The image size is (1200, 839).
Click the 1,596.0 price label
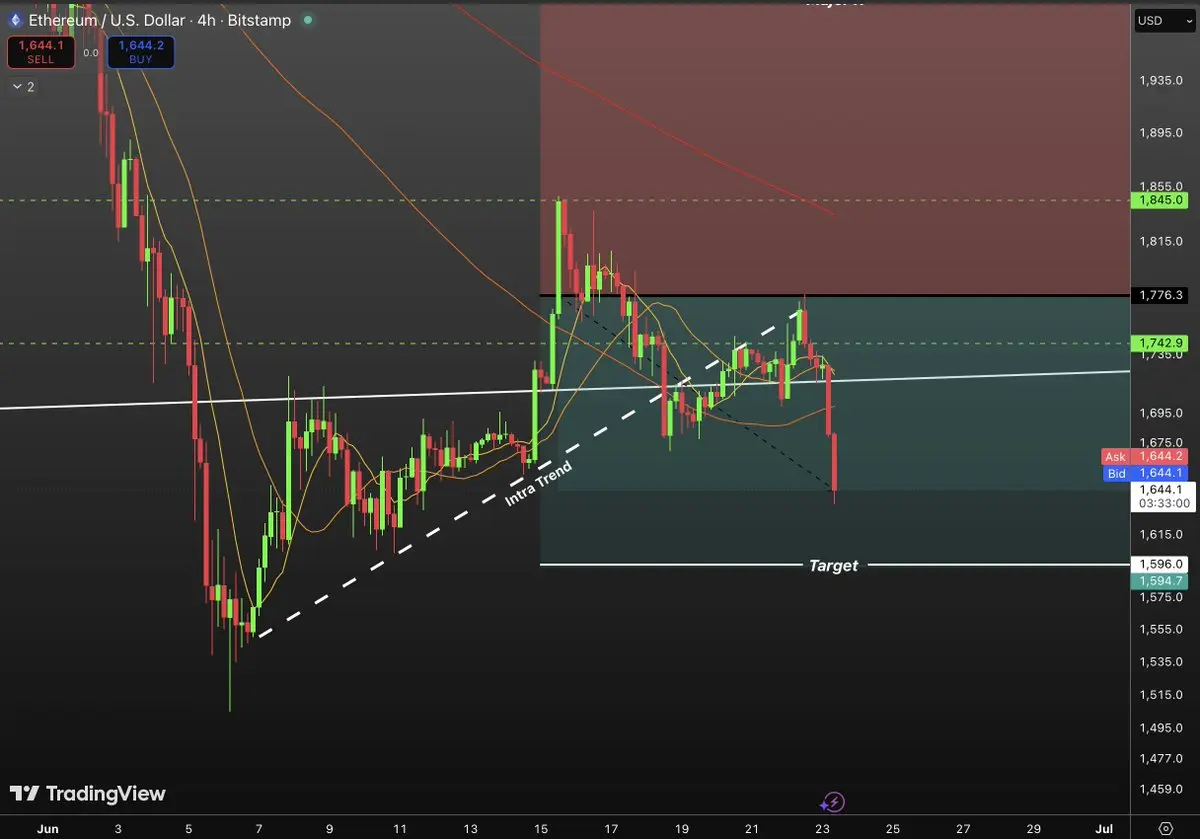pos(1158,564)
